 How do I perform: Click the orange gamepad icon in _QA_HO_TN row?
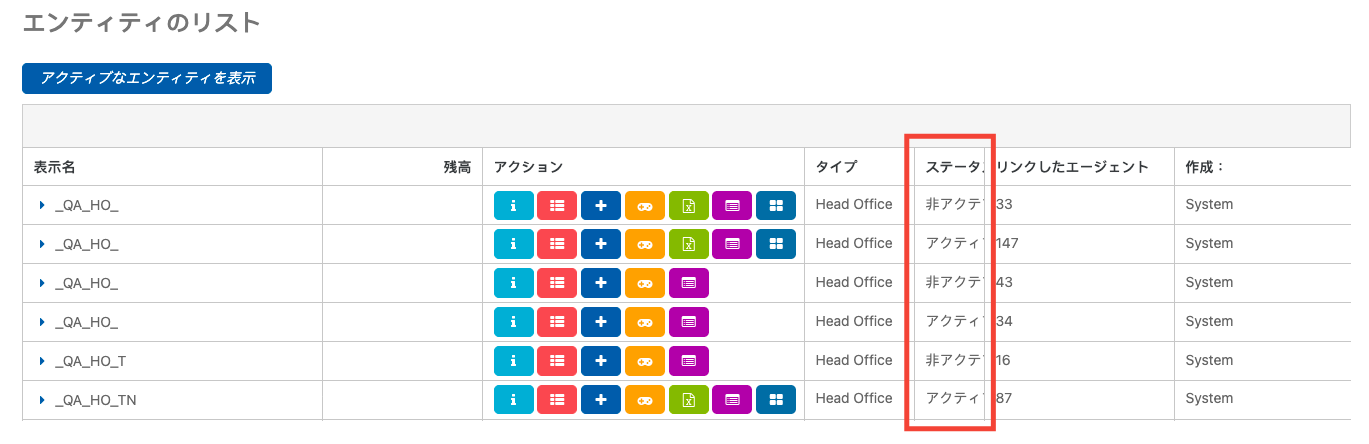pyautogui.click(x=645, y=400)
